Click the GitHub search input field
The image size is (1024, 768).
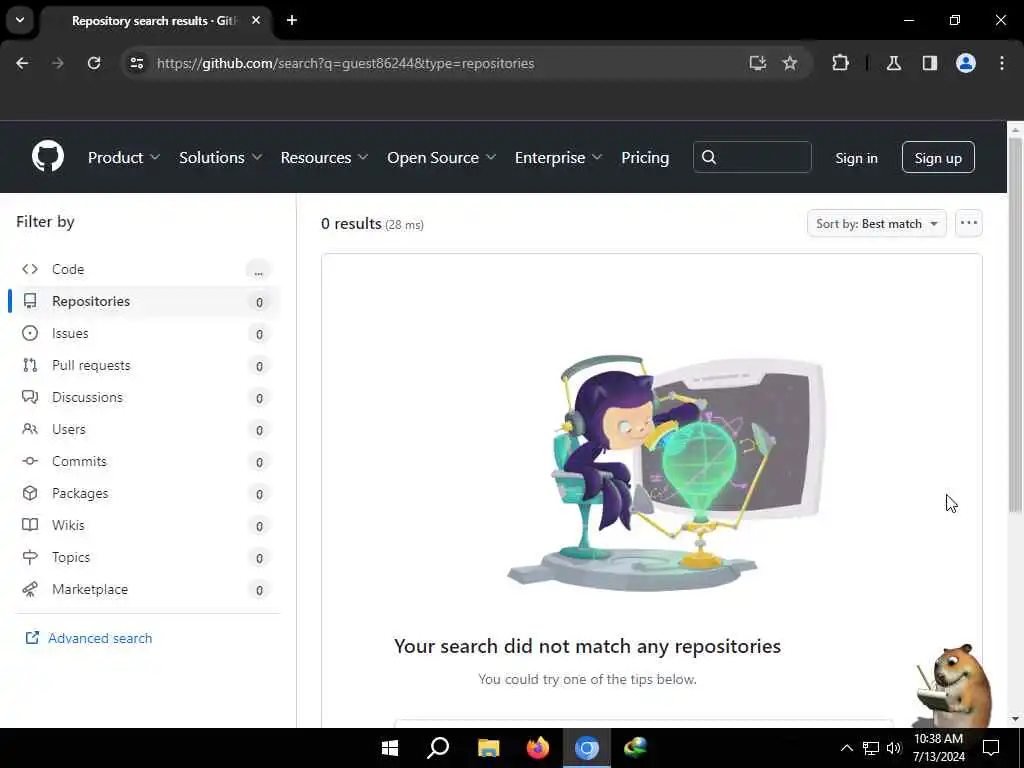pos(752,157)
